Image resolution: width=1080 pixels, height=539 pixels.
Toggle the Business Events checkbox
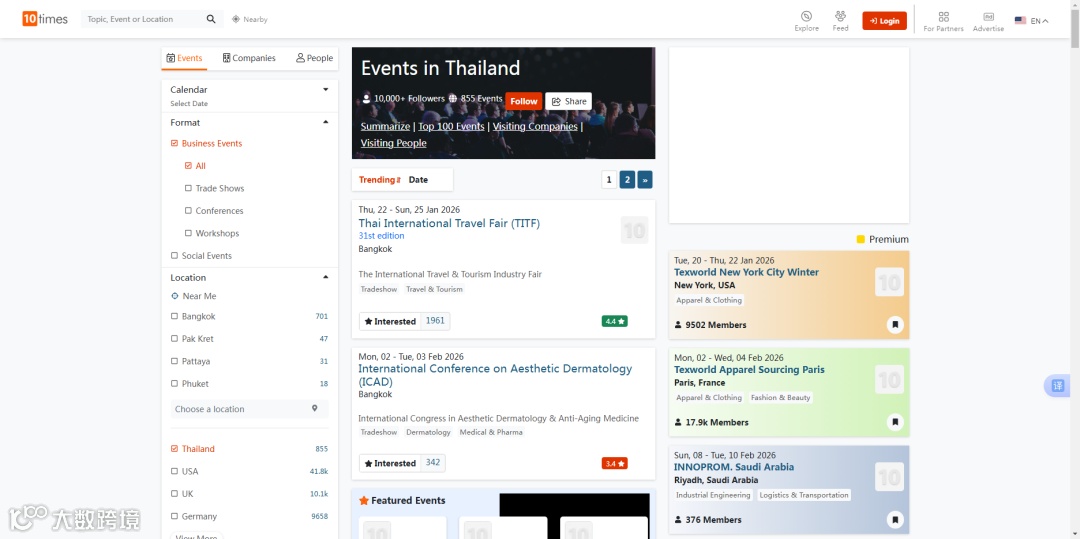[174, 143]
